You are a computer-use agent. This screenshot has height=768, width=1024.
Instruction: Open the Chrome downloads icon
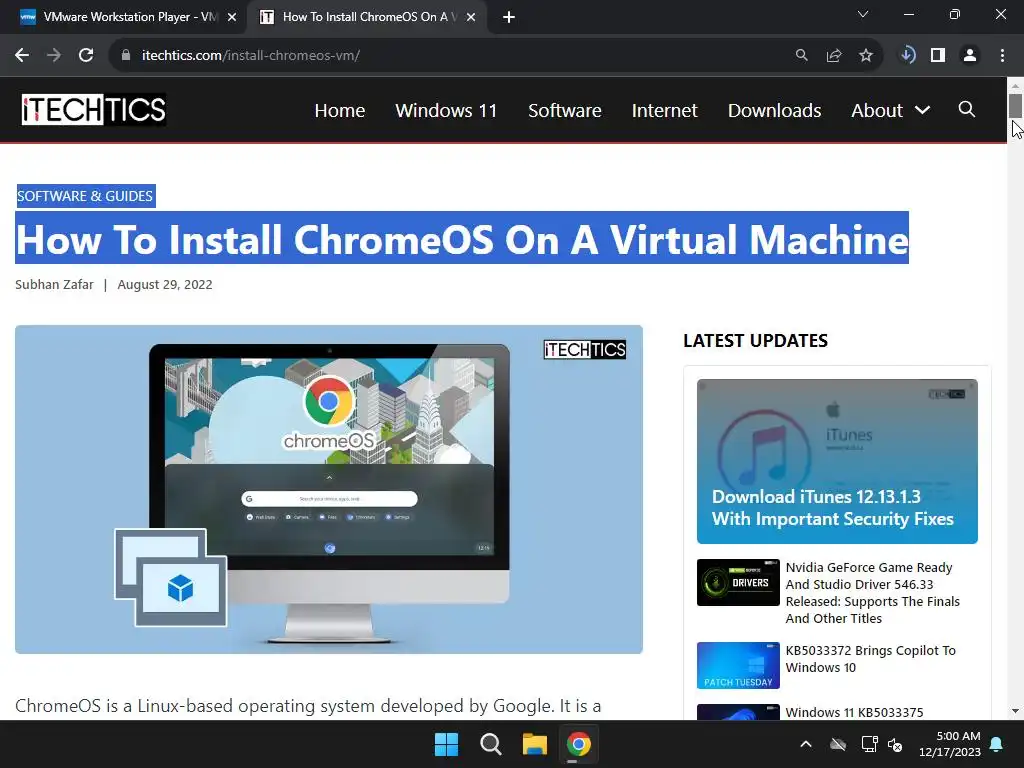coord(907,56)
